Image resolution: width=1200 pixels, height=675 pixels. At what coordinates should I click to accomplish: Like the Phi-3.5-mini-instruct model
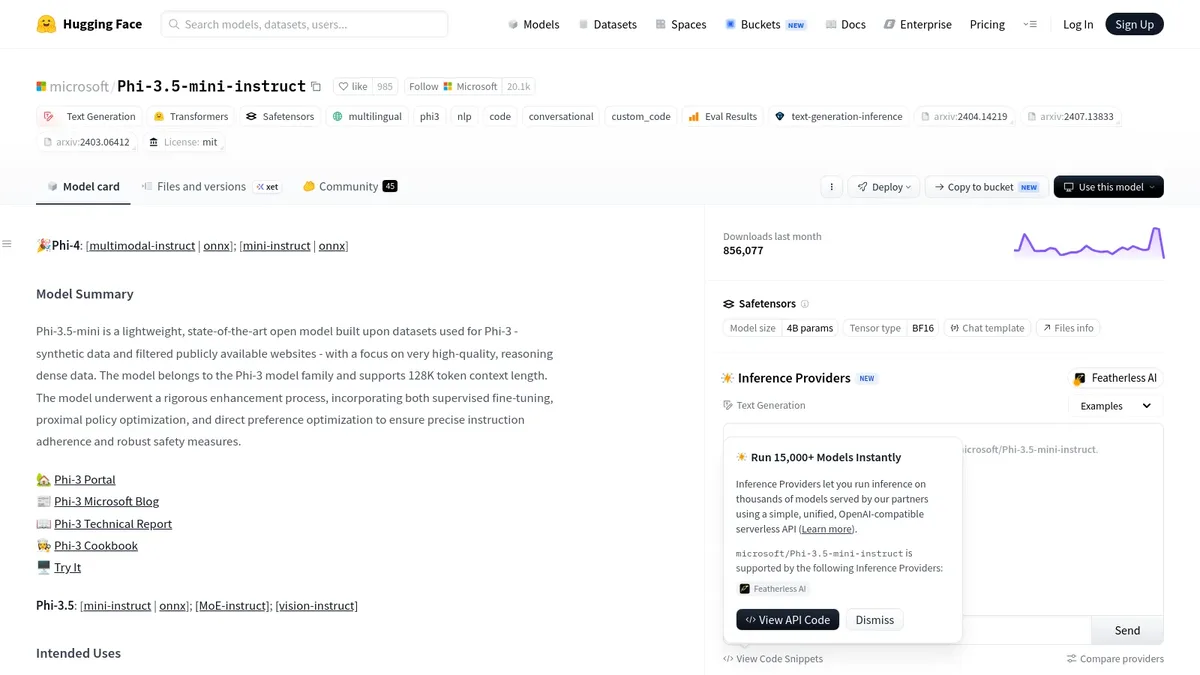(353, 87)
